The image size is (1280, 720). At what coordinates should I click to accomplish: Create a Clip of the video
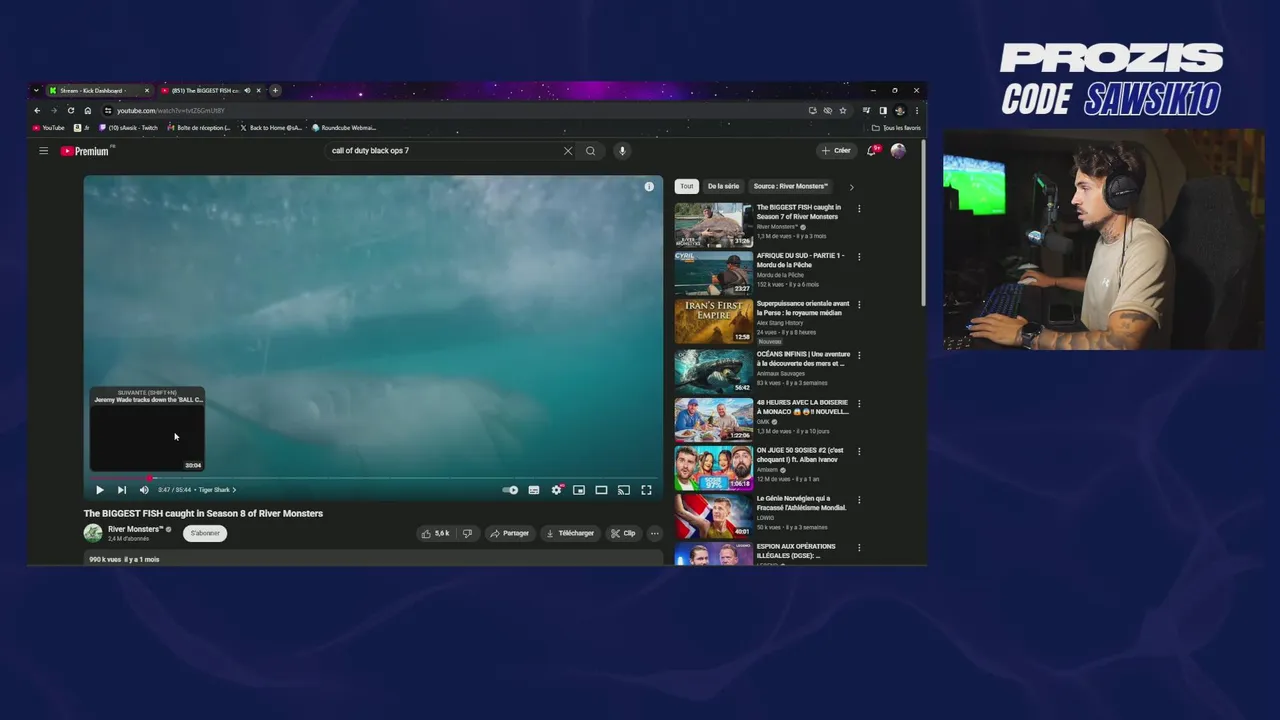(623, 533)
